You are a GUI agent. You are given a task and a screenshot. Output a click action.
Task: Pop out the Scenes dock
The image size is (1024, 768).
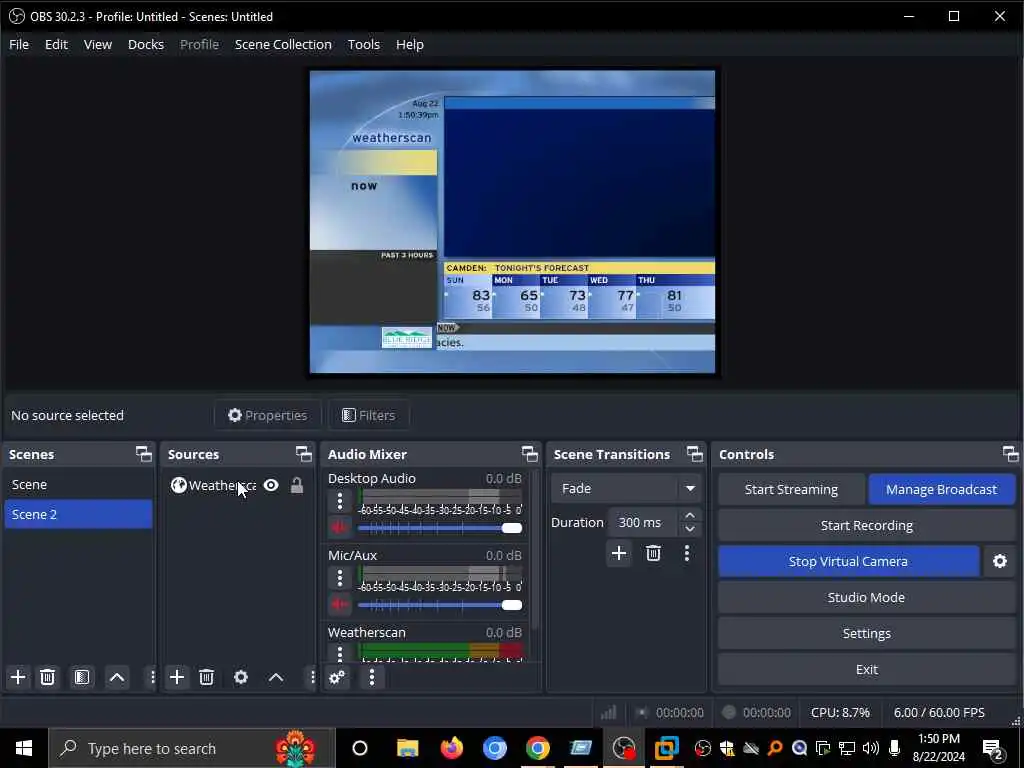point(144,454)
